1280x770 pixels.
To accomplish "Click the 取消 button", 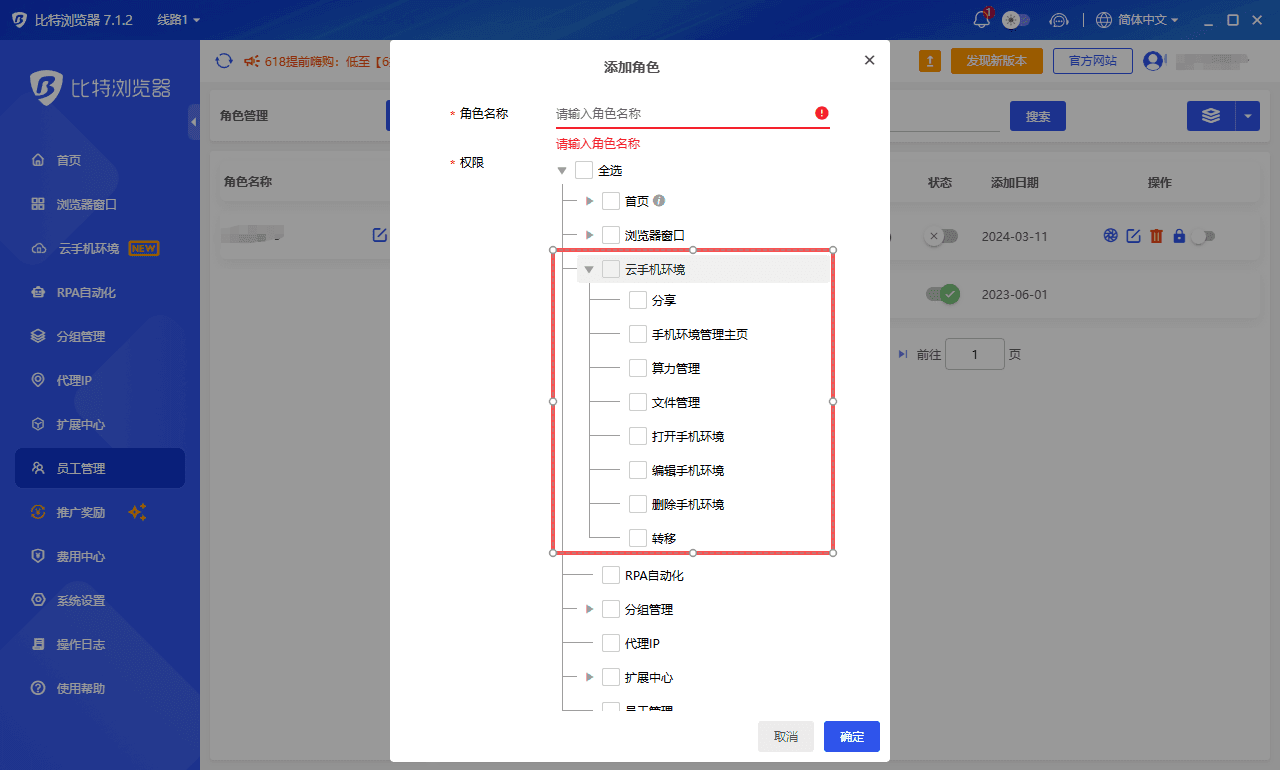I will point(786,736).
